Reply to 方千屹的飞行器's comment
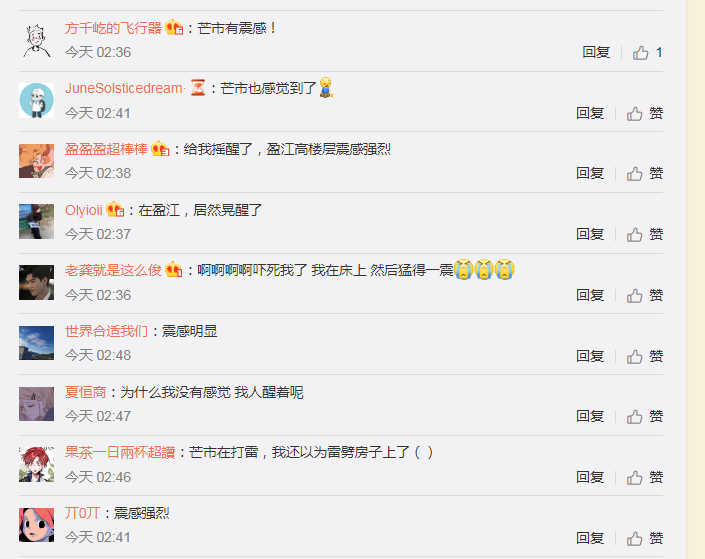 596,52
